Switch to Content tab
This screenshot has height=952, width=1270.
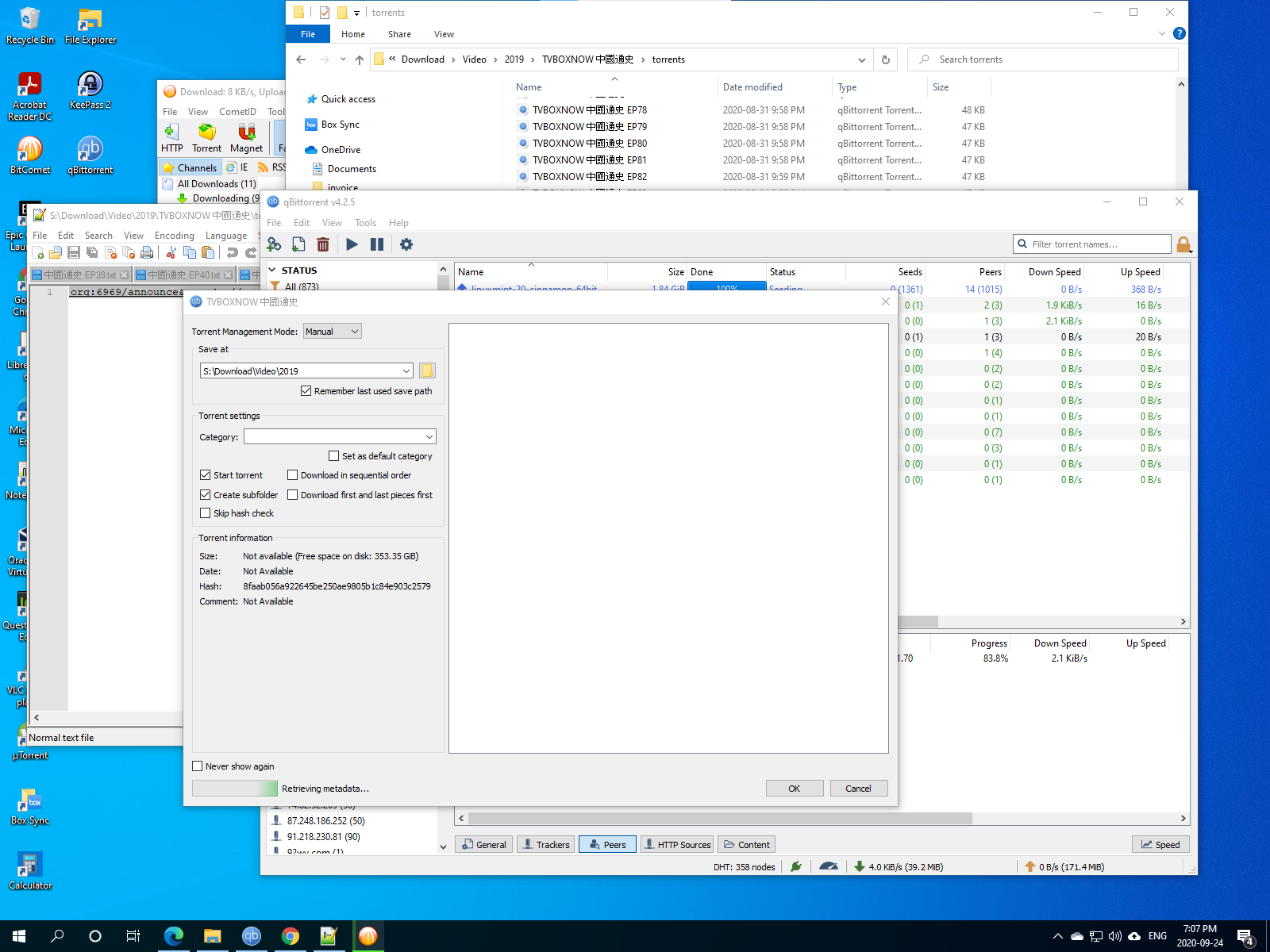pos(746,844)
